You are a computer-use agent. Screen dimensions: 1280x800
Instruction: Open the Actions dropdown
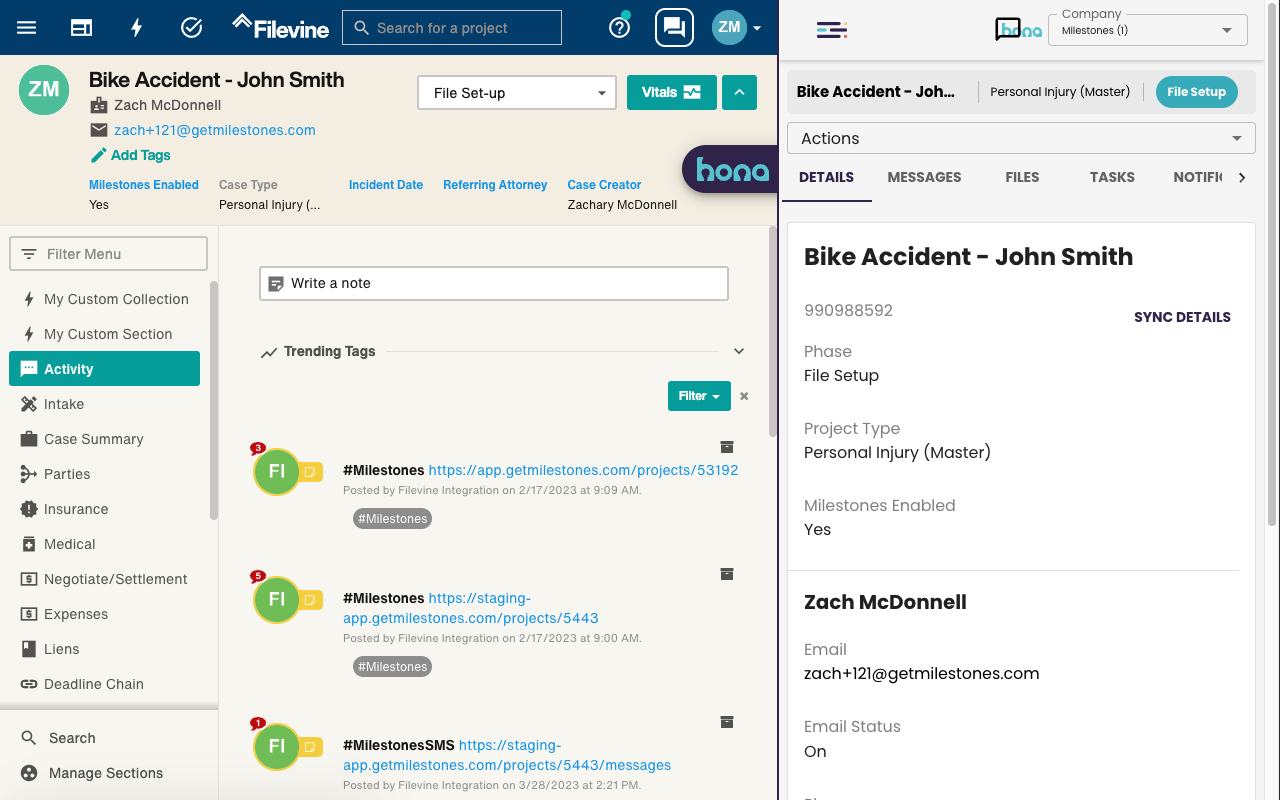(1021, 138)
